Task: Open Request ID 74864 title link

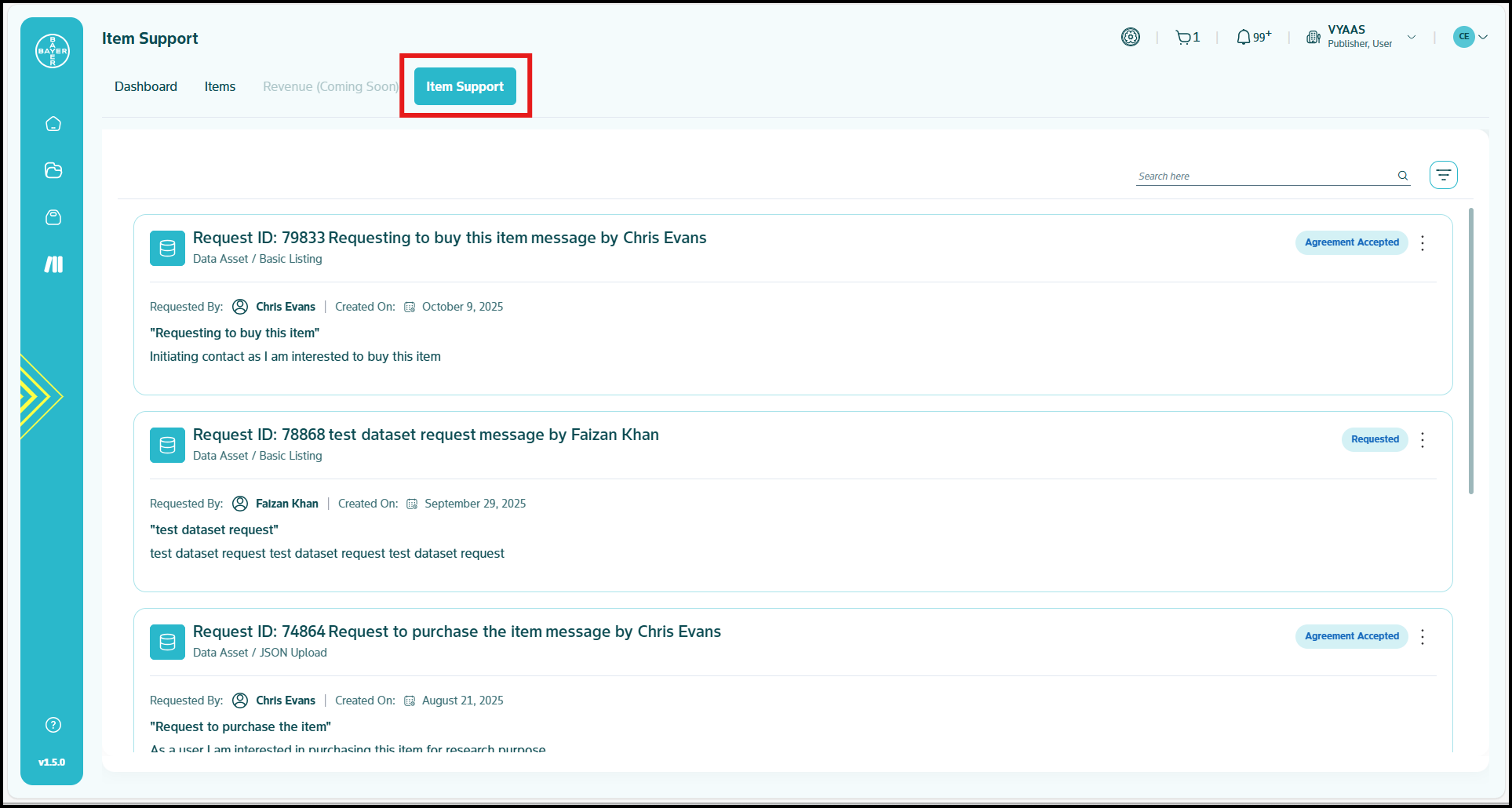Action: [x=457, y=631]
